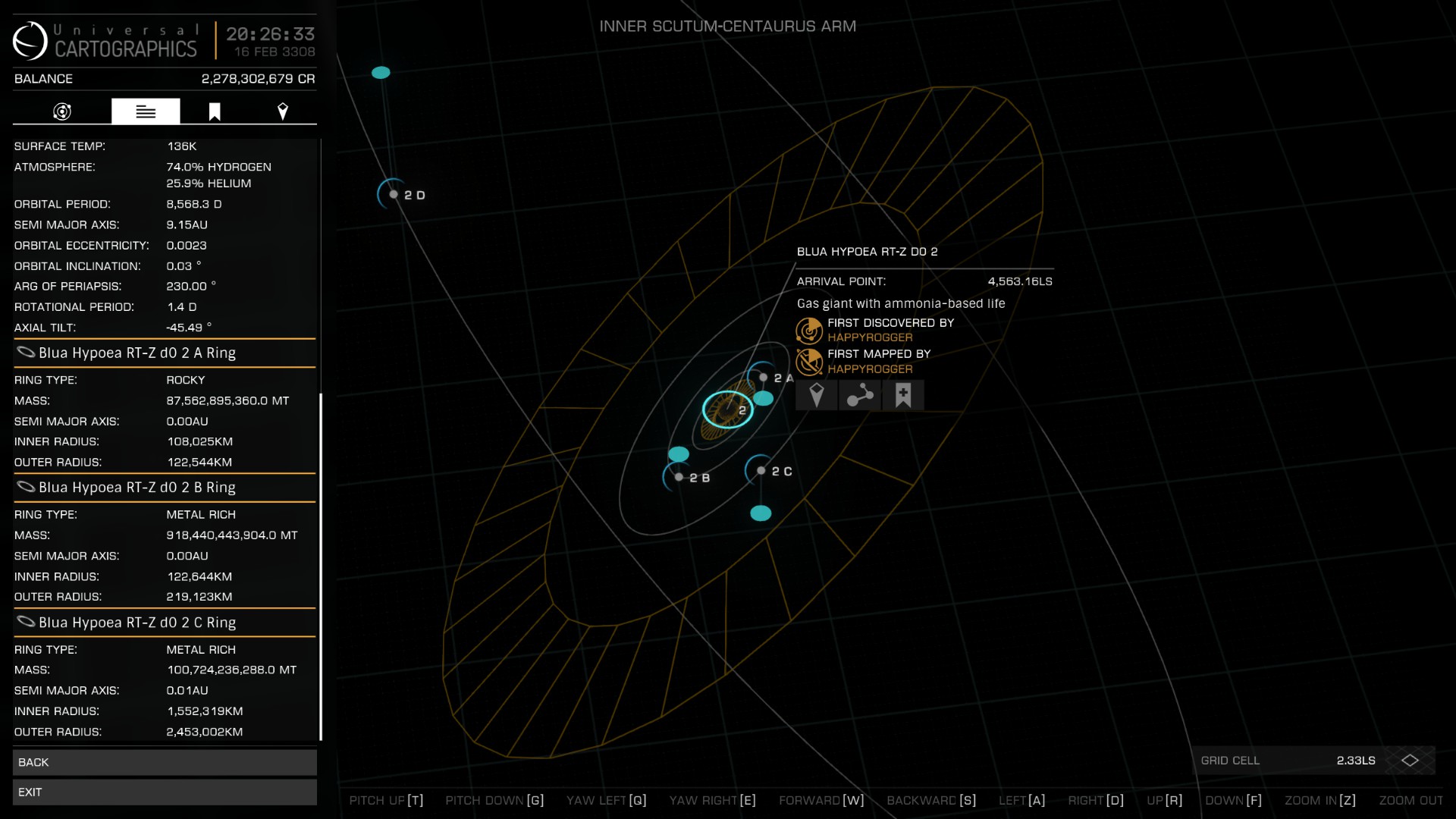Click the 2 A ring type ROCKY

(186, 380)
